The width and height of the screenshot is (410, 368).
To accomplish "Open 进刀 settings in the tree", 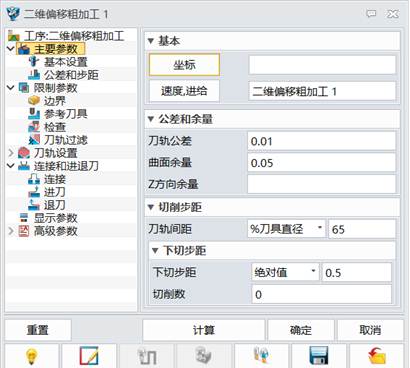I will coord(54,192).
